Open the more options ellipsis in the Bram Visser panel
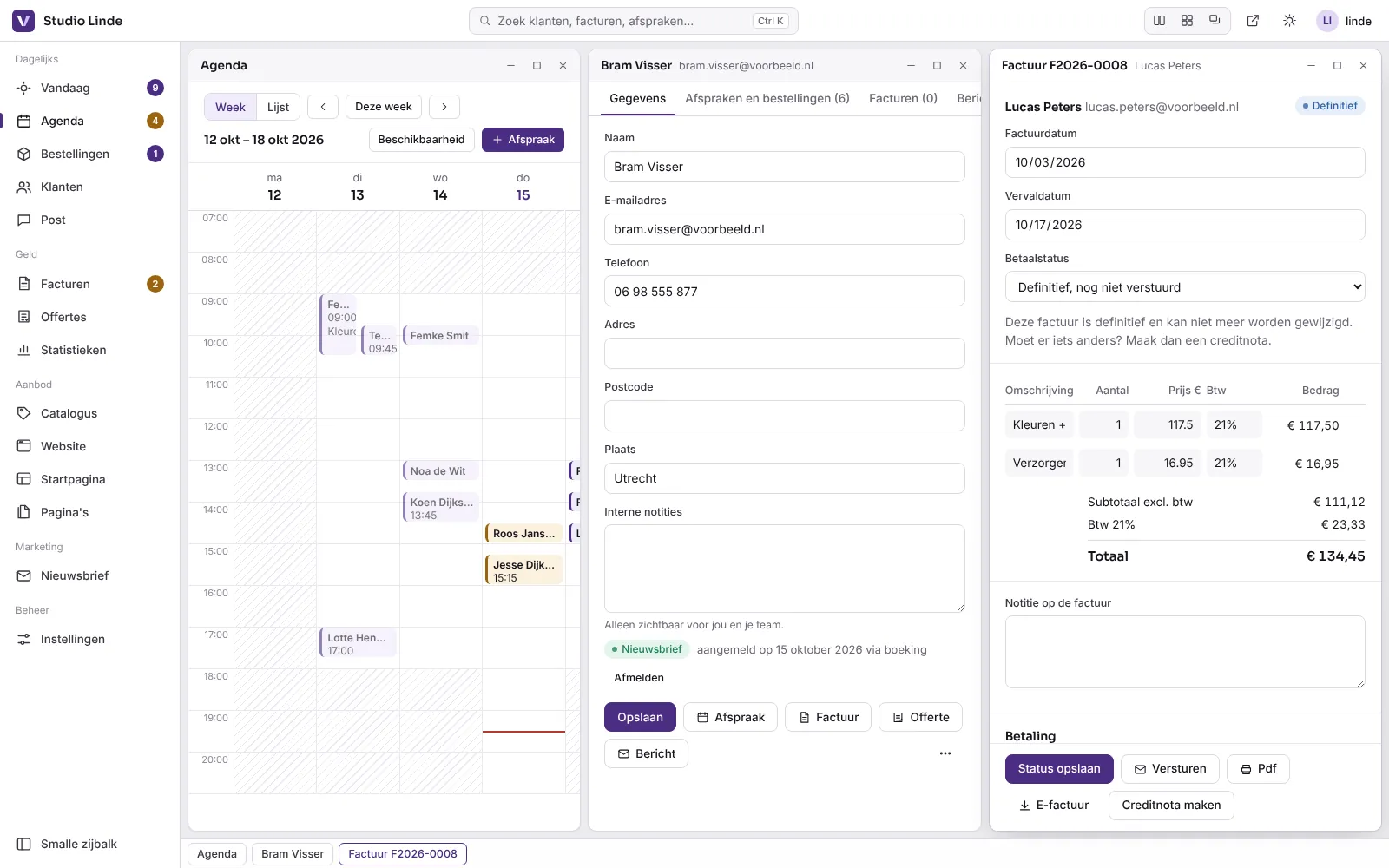 tap(945, 753)
